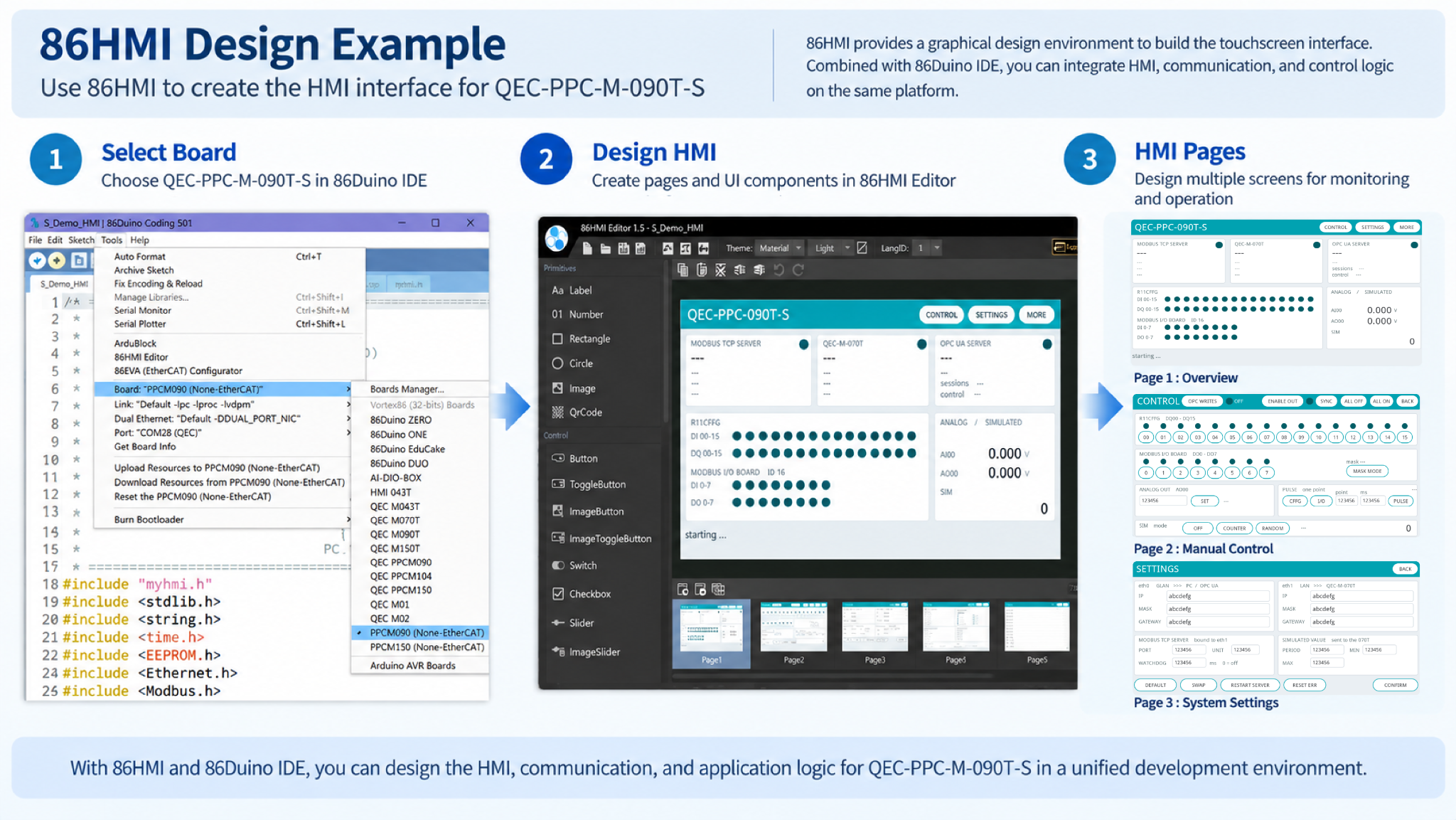Image resolution: width=1456 pixels, height=820 pixels.
Task: Open the Page2 thumbnail in 86HMI Editor
Action: tap(793, 633)
